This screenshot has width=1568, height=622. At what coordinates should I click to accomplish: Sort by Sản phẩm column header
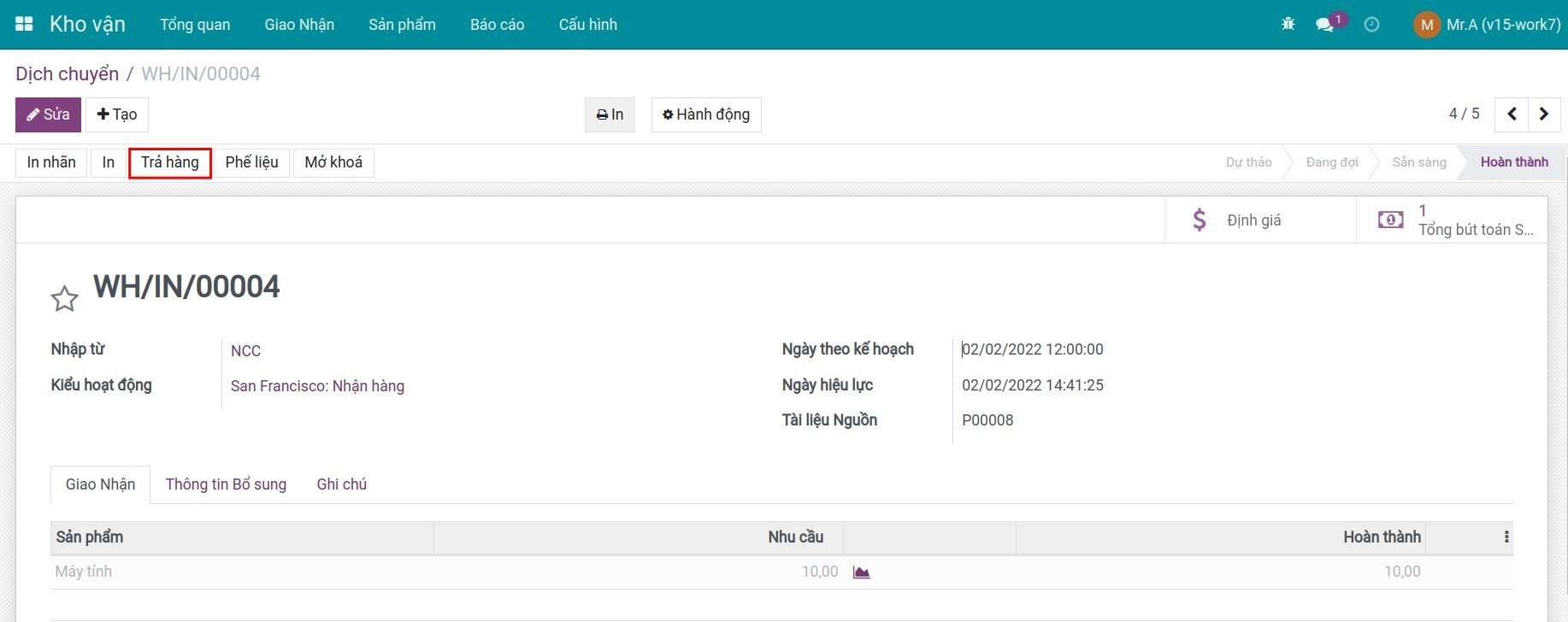coord(242,537)
